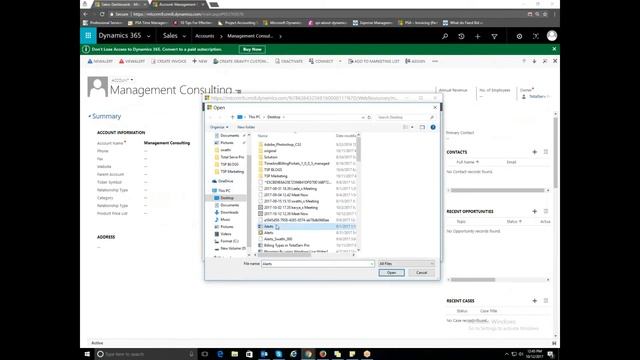Click the help icon in file dialog
The width and height of the screenshot is (640, 360).
(x=433, y=127)
